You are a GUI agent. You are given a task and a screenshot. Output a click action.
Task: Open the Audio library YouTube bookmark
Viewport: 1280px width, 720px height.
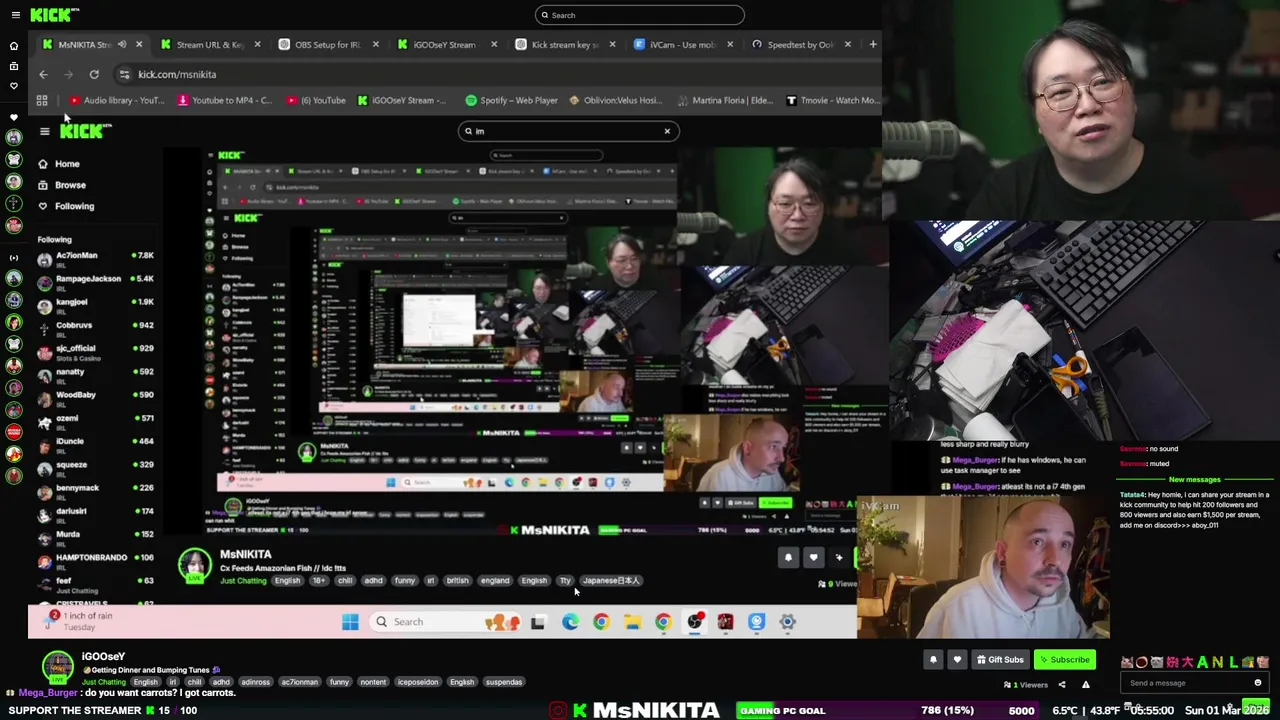tap(116, 100)
